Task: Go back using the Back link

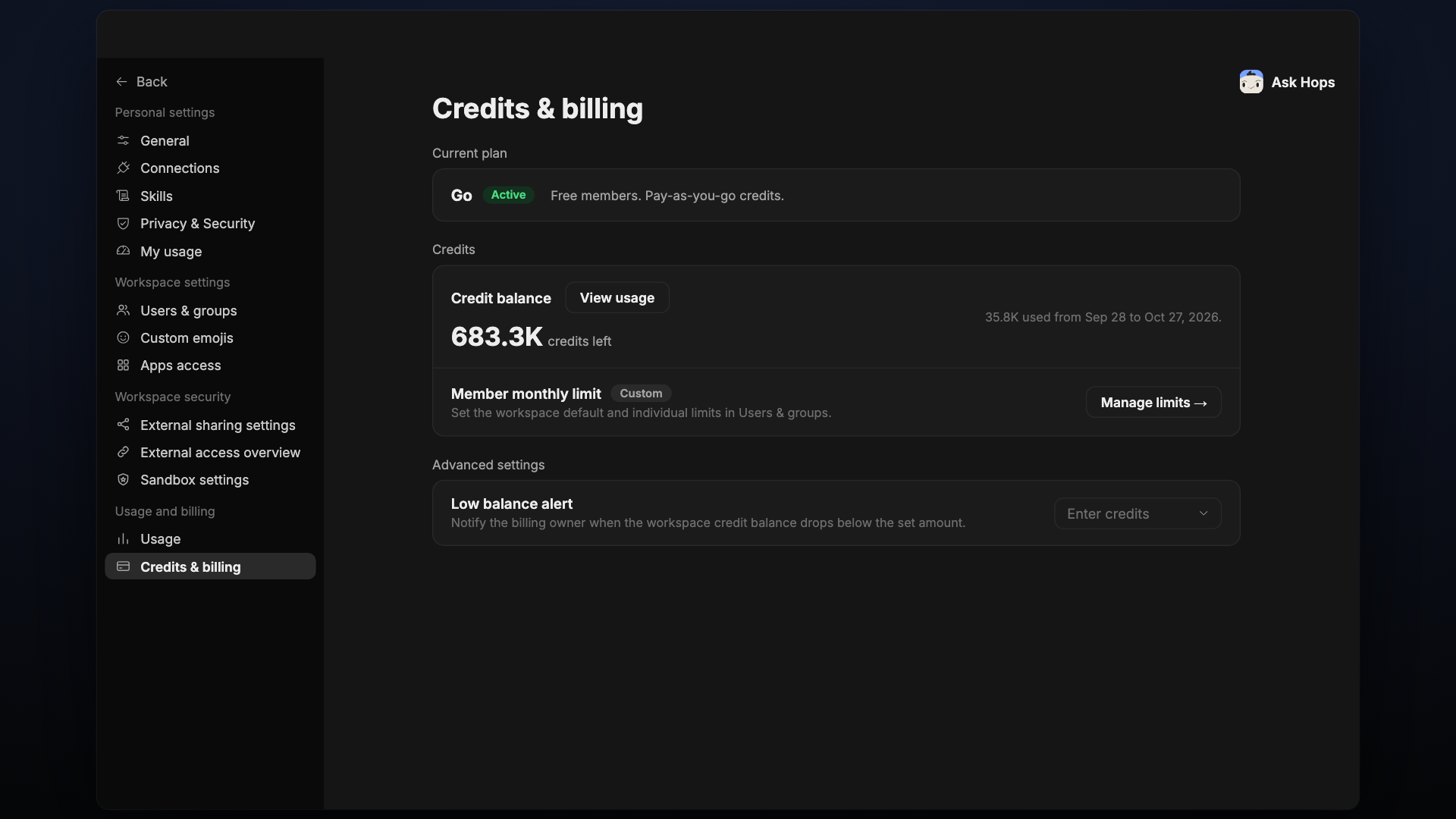Action: pyautogui.click(x=142, y=82)
